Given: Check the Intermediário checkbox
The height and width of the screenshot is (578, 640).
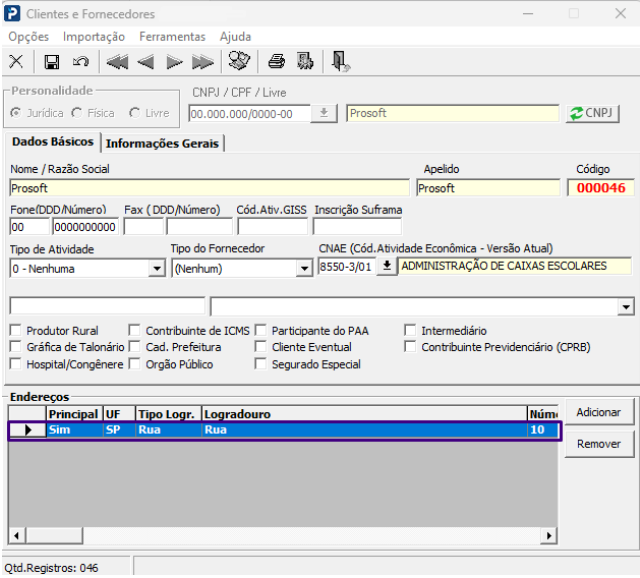Looking at the screenshot, I should pos(410,330).
